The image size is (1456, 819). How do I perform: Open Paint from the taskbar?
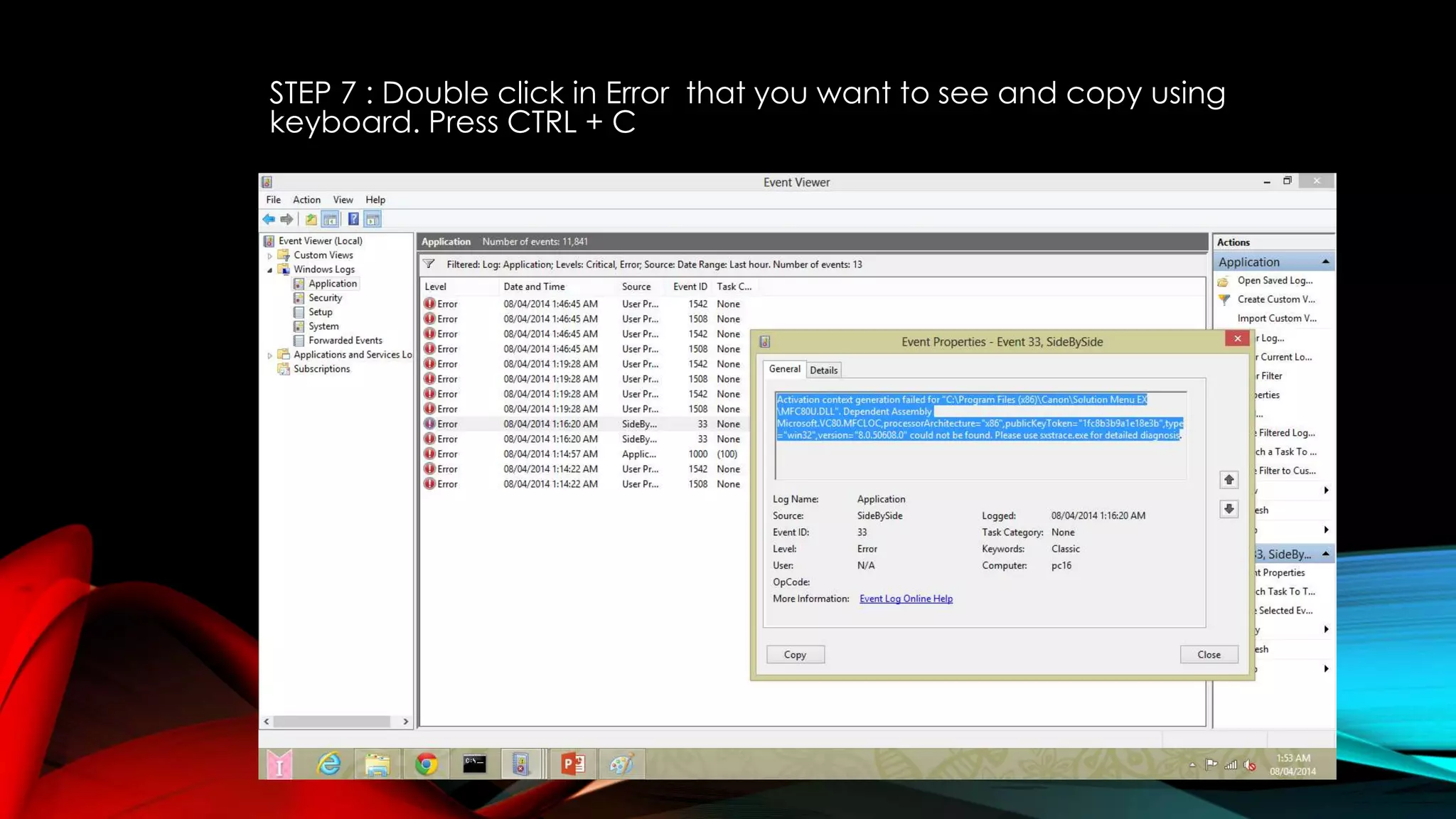point(621,764)
